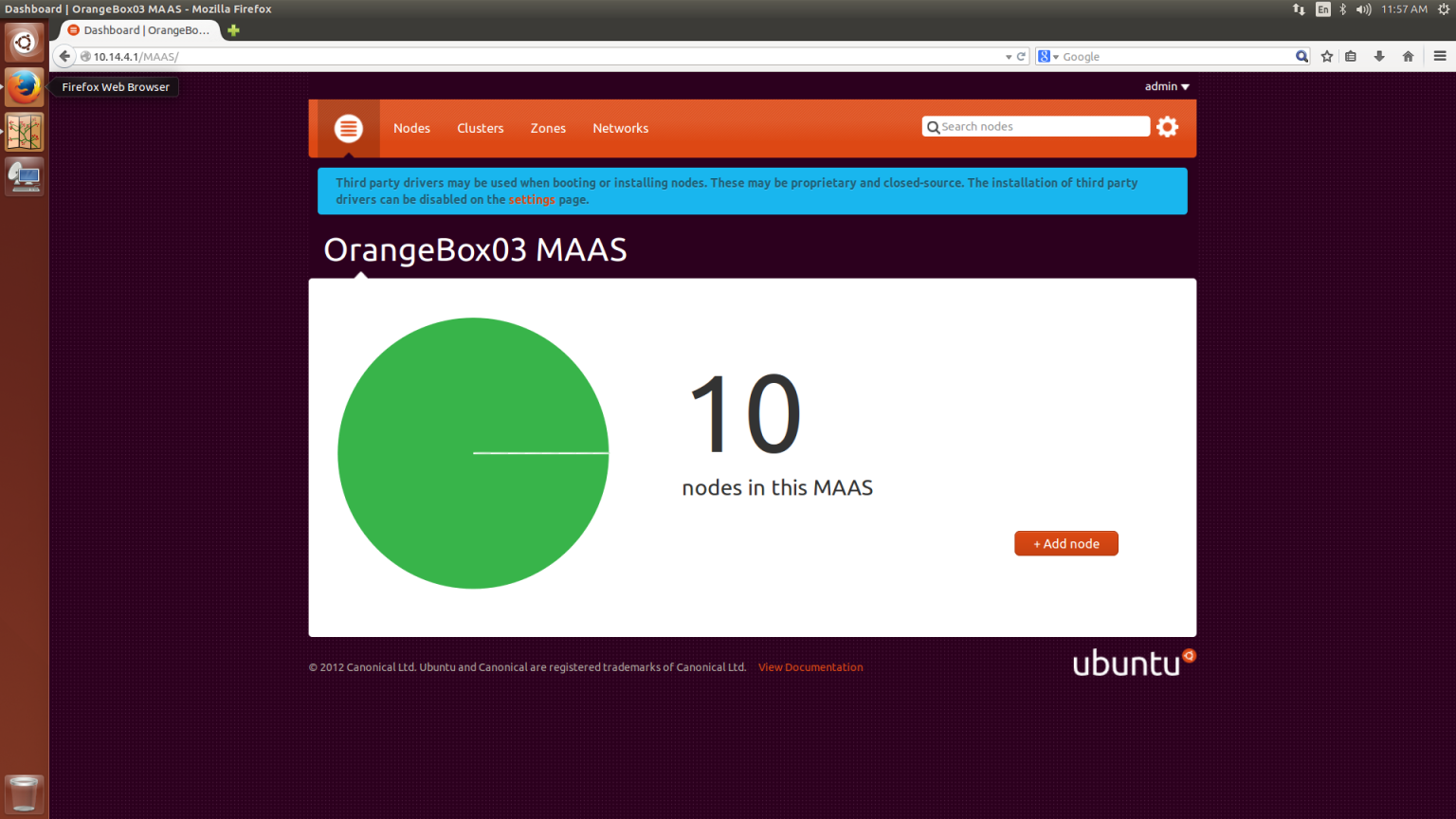Switch to the Networks section
Screen dimensions: 1456x819
(620, 128)
